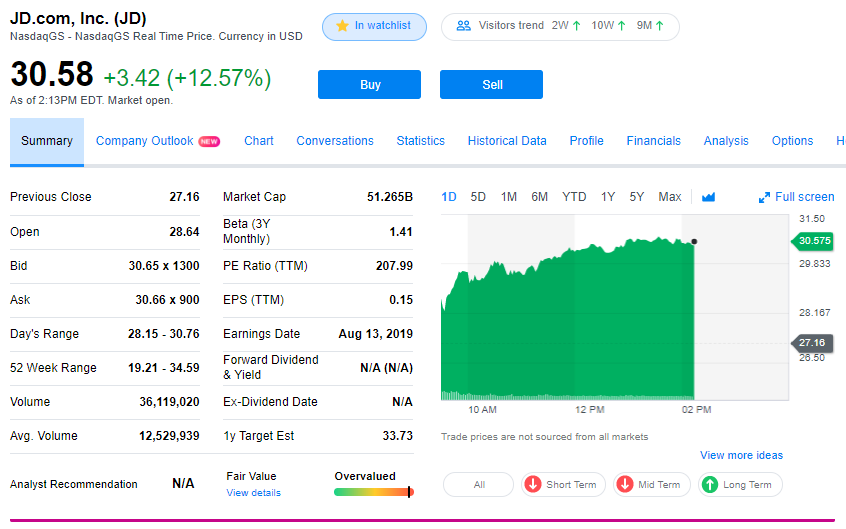The width and height of the screenshot is (846, 529).
Task: Select the 1D chart range
Action: 449,197
